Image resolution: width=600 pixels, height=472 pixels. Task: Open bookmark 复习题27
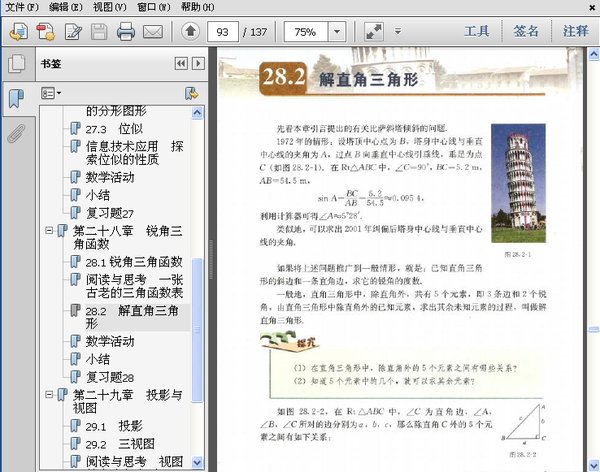point(109,213)
